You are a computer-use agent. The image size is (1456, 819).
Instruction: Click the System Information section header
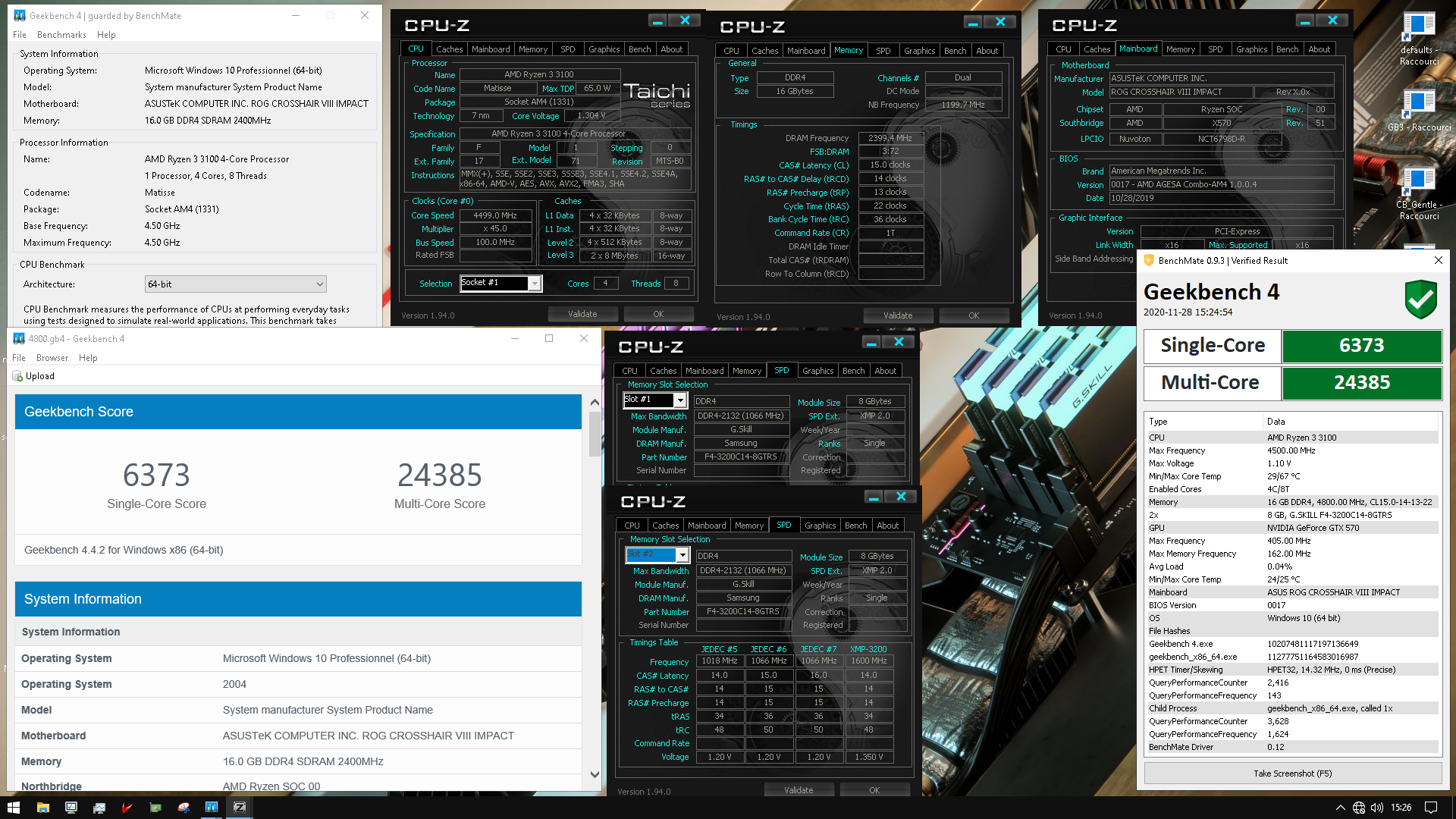(x=298, y=599)
